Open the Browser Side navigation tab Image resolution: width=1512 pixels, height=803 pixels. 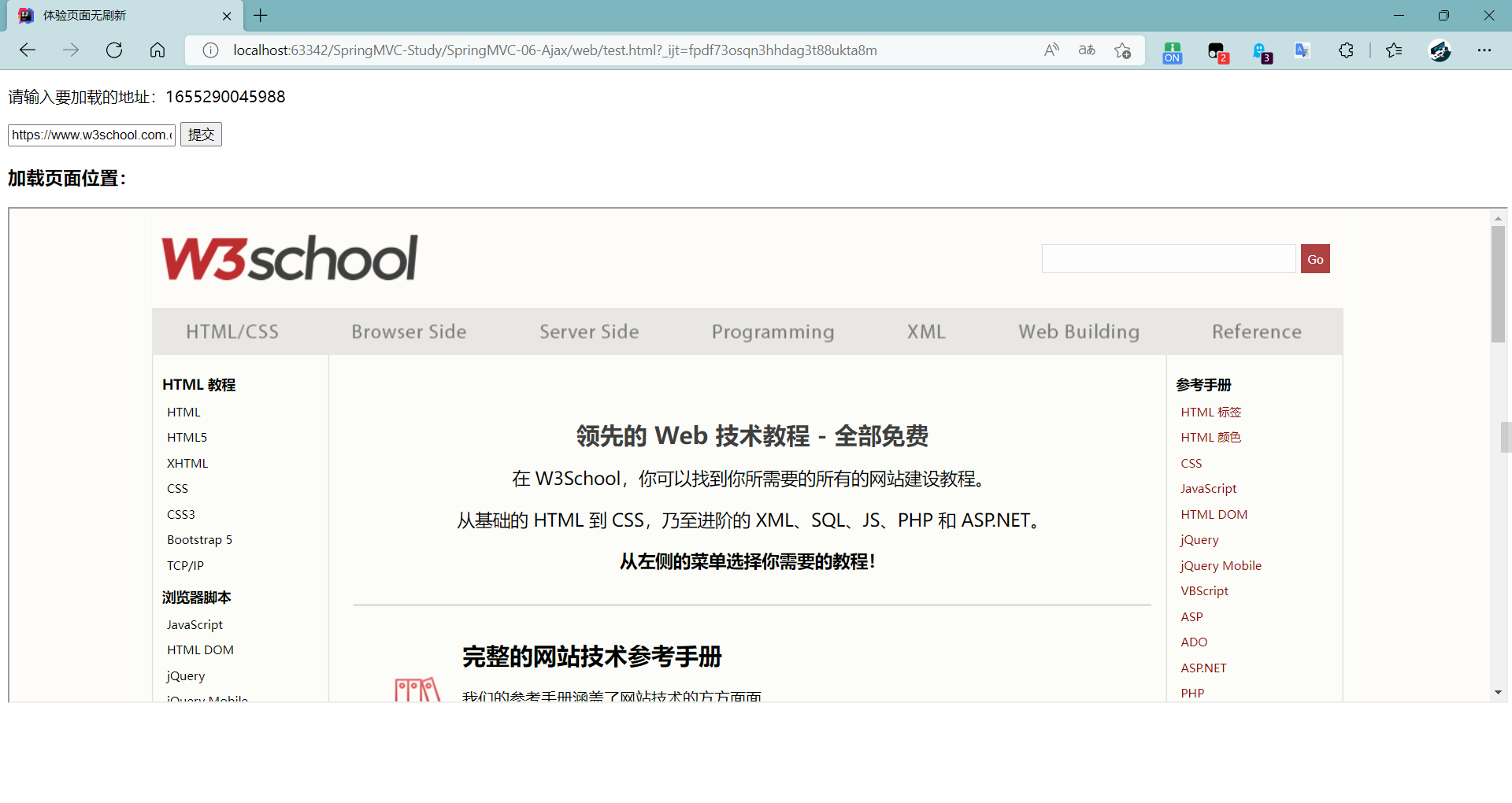point(409,331)
